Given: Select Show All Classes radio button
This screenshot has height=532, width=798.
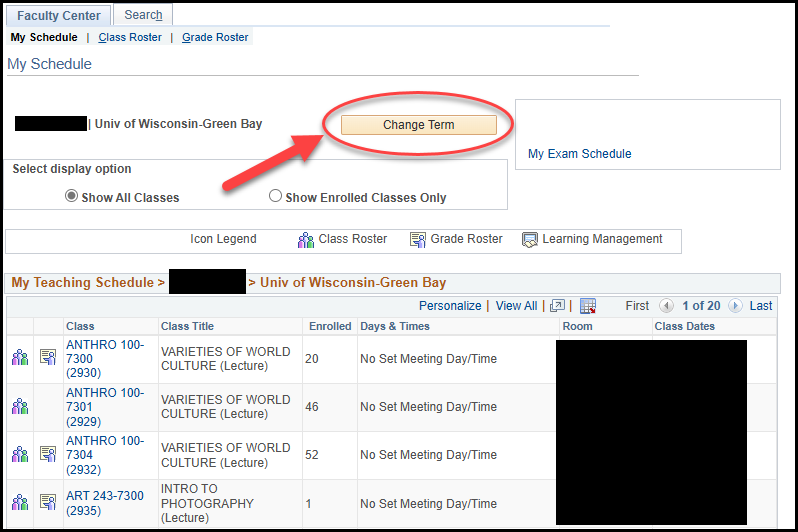Looking at the screenshot, I should (x=71, y=197).
